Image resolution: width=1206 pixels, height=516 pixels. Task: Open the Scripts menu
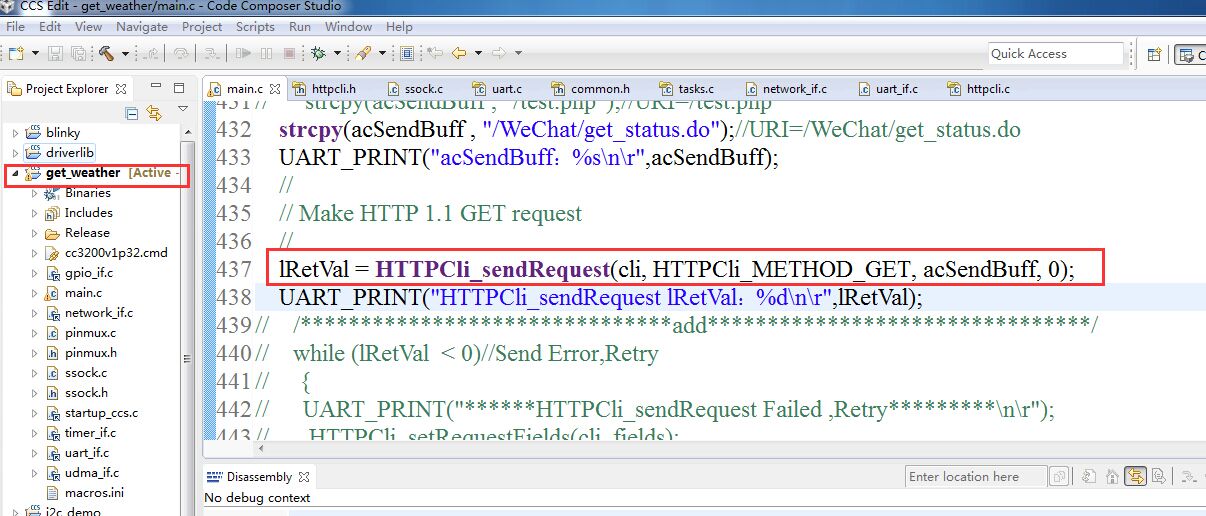point(255,27)
